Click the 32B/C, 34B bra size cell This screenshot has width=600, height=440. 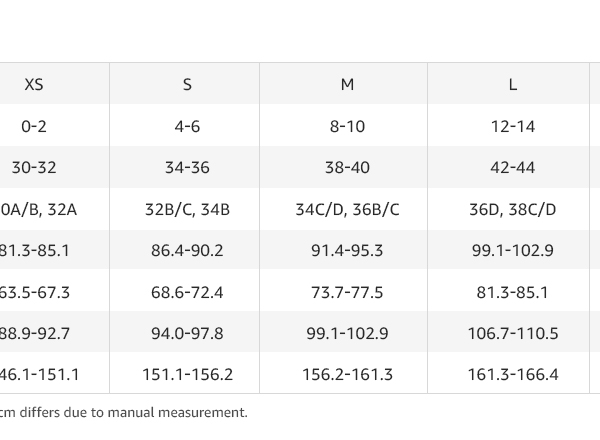(x=187, y=210)
